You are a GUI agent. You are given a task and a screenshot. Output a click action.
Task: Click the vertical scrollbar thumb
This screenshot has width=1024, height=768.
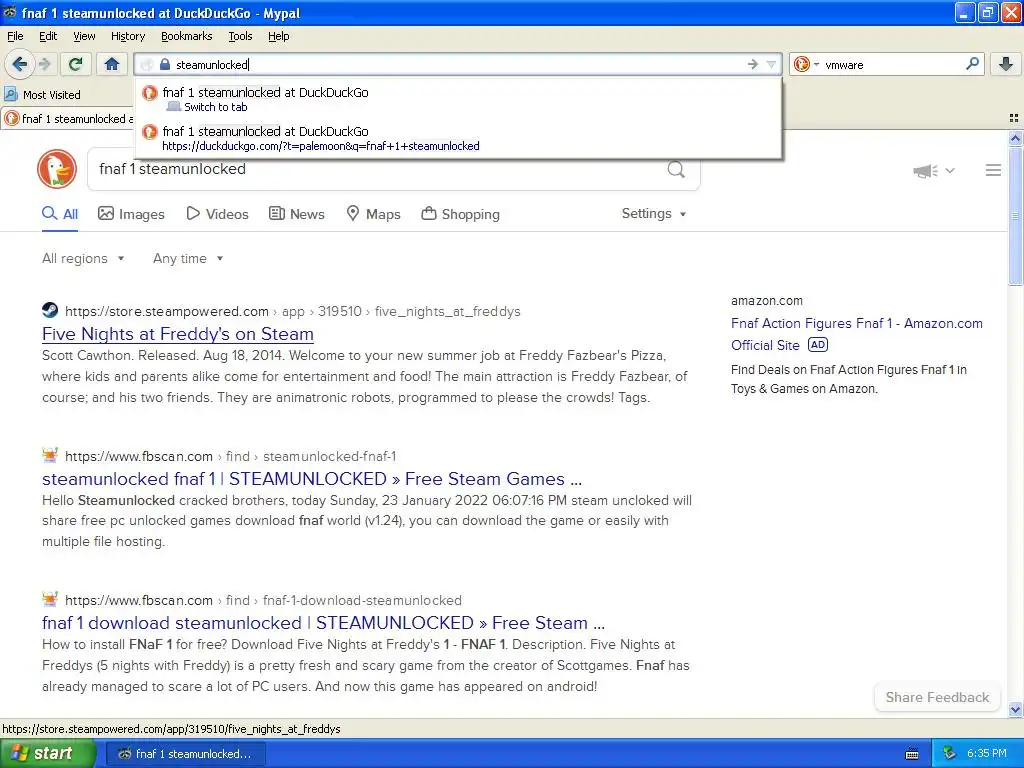pyautogui.click(x=1015, y=216)
